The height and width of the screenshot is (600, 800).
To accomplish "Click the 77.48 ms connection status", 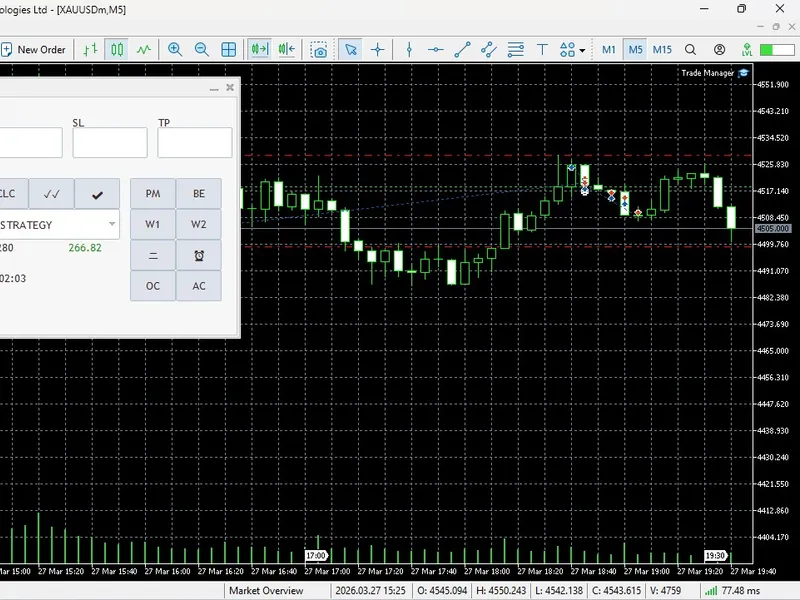I will [x=733, y=591].
